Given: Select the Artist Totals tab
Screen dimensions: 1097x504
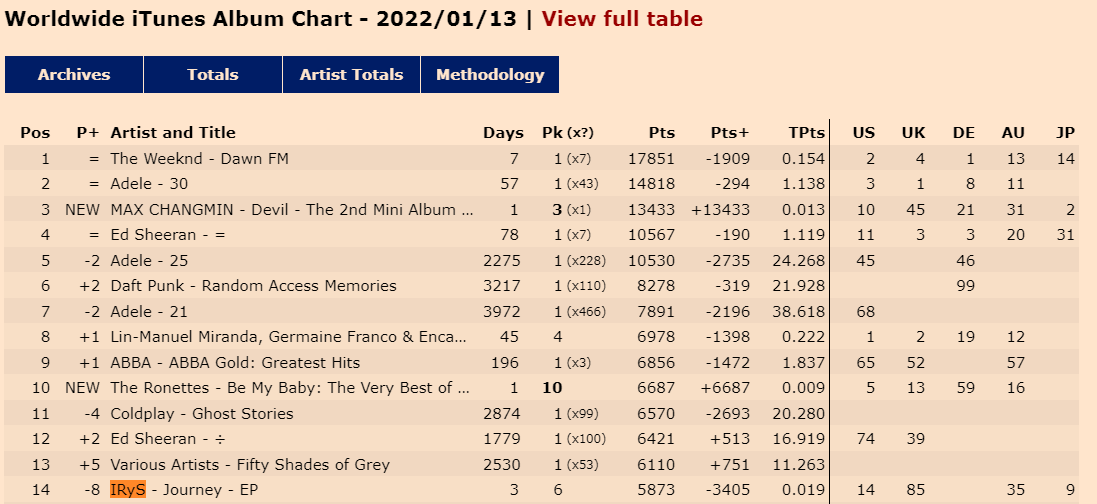Looking at the screenshot, I should coord(351,75).
